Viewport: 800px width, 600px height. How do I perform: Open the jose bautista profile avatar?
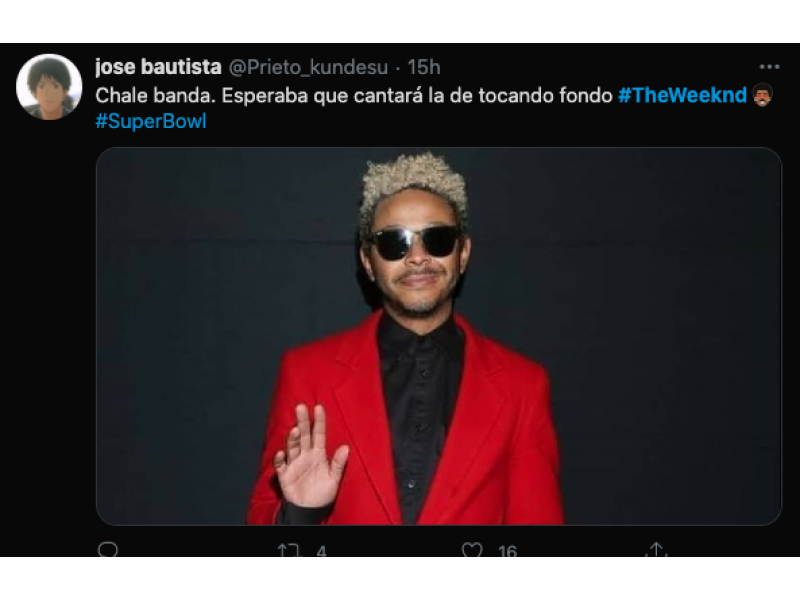49,87
